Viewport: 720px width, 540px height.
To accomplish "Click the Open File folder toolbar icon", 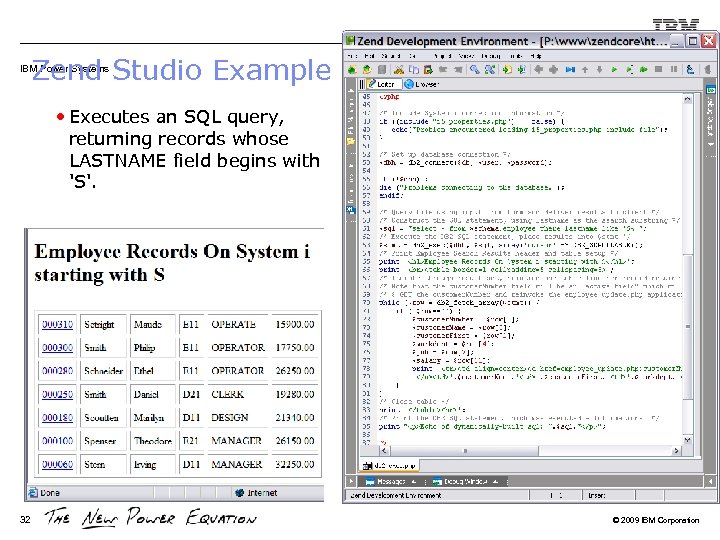I will 367,69.
